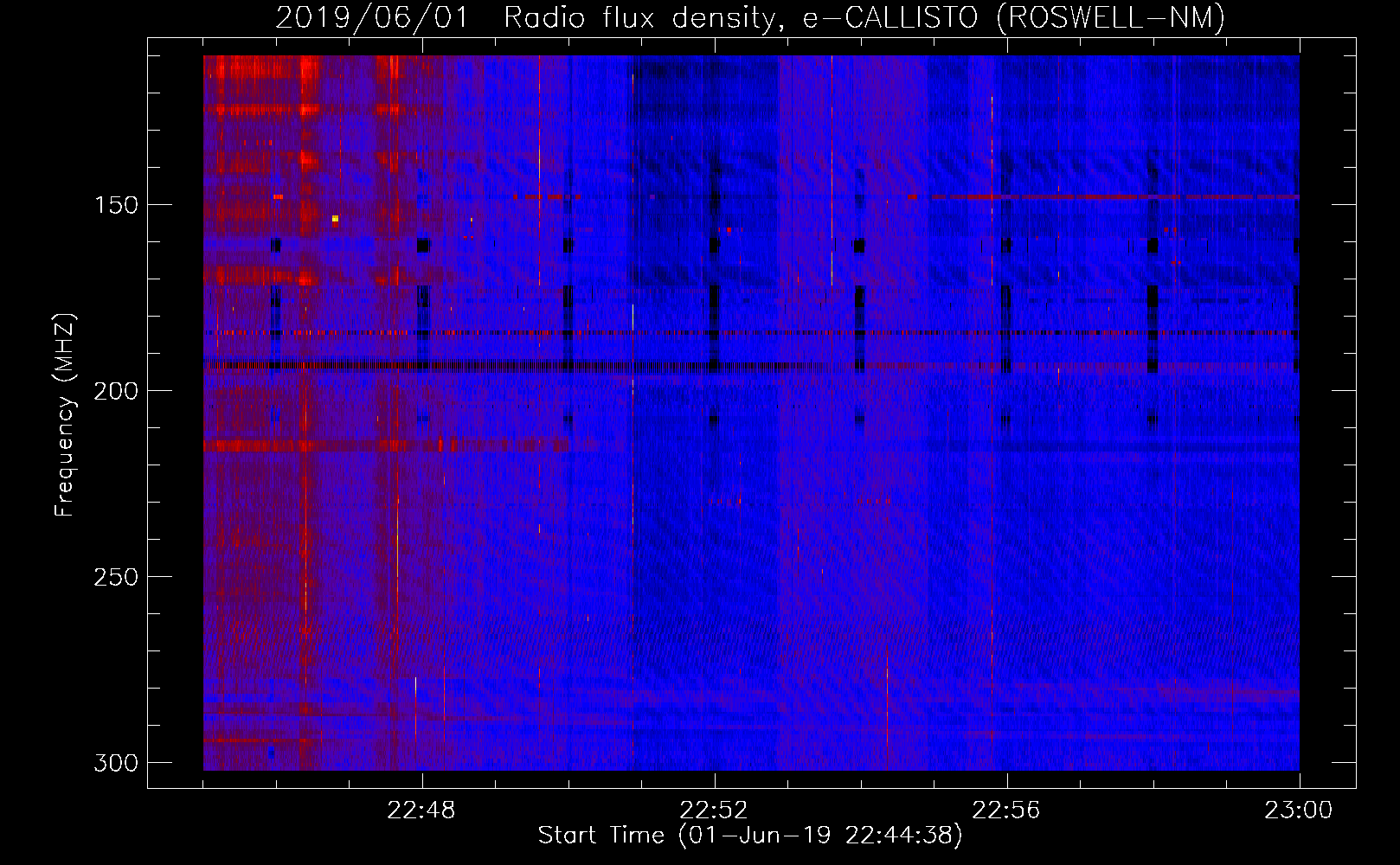This screenshot has height=865, width=1400.
Task: Click the 23:00 time tick label
Action: pos(1299,811)
